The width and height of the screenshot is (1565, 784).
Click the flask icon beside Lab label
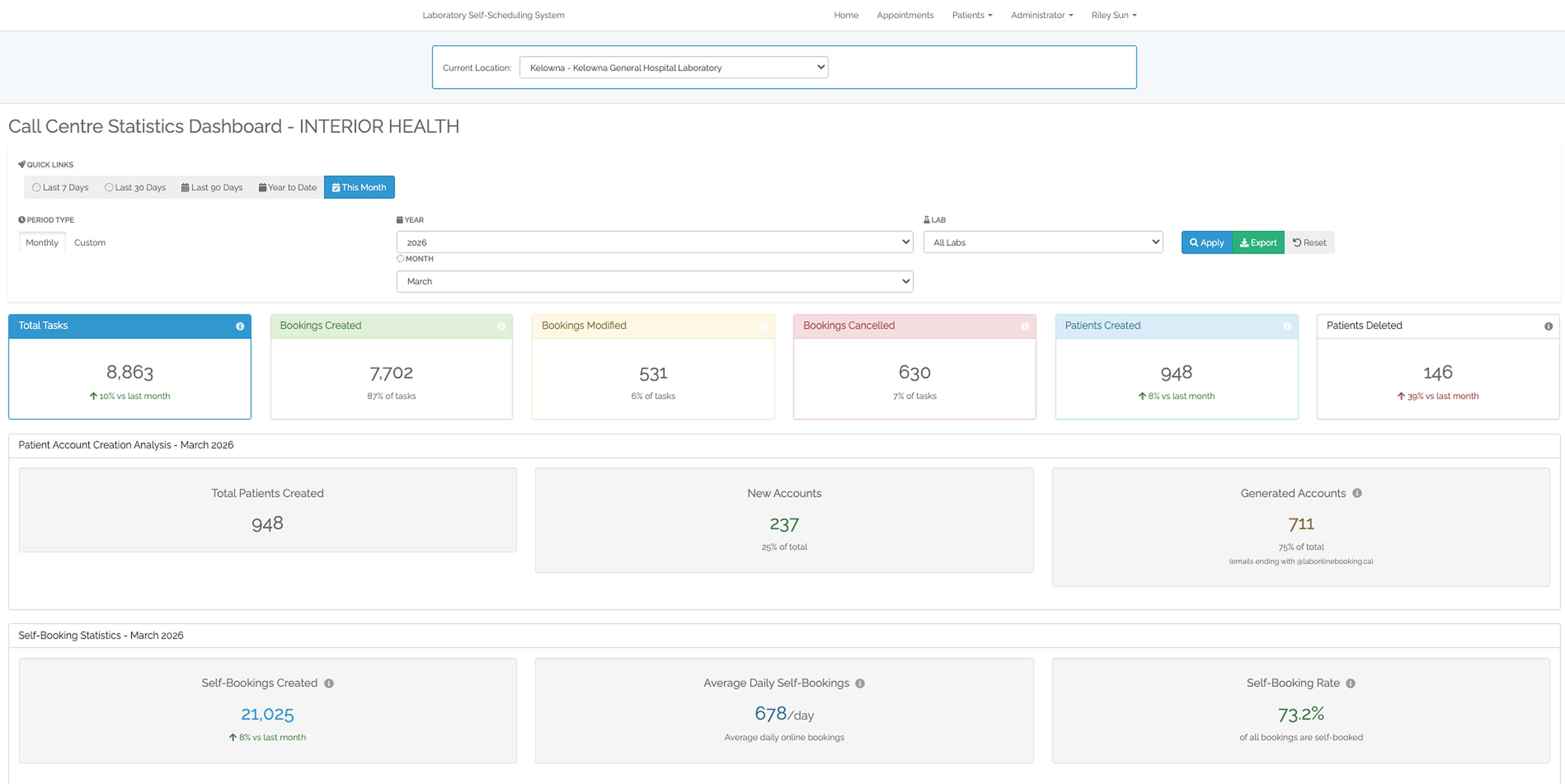tap(926, 220)
